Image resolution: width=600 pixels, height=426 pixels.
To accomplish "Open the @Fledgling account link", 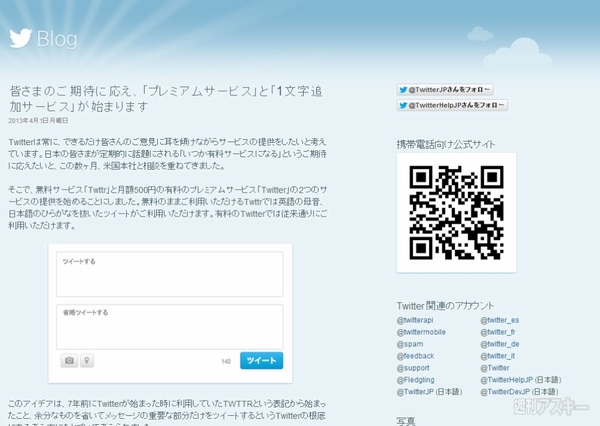I will click(416, 380).
